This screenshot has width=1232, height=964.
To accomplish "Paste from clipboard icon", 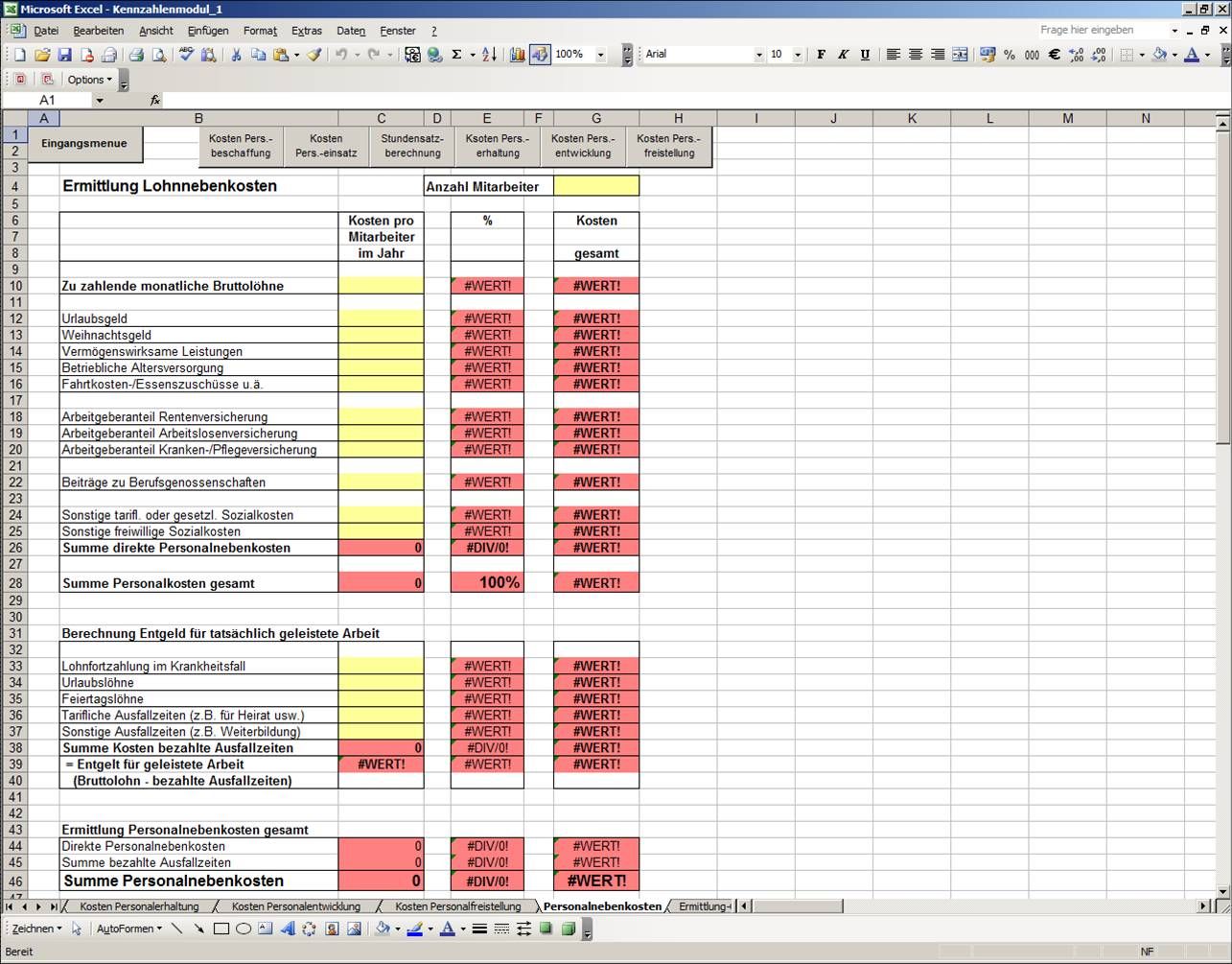I will [x=280, y=55].
